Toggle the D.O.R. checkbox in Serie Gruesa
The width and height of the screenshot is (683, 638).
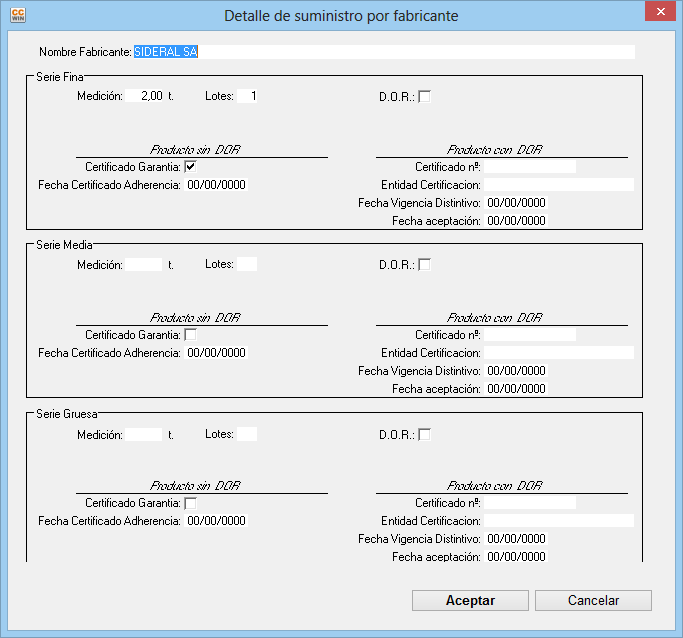point(424,434)
